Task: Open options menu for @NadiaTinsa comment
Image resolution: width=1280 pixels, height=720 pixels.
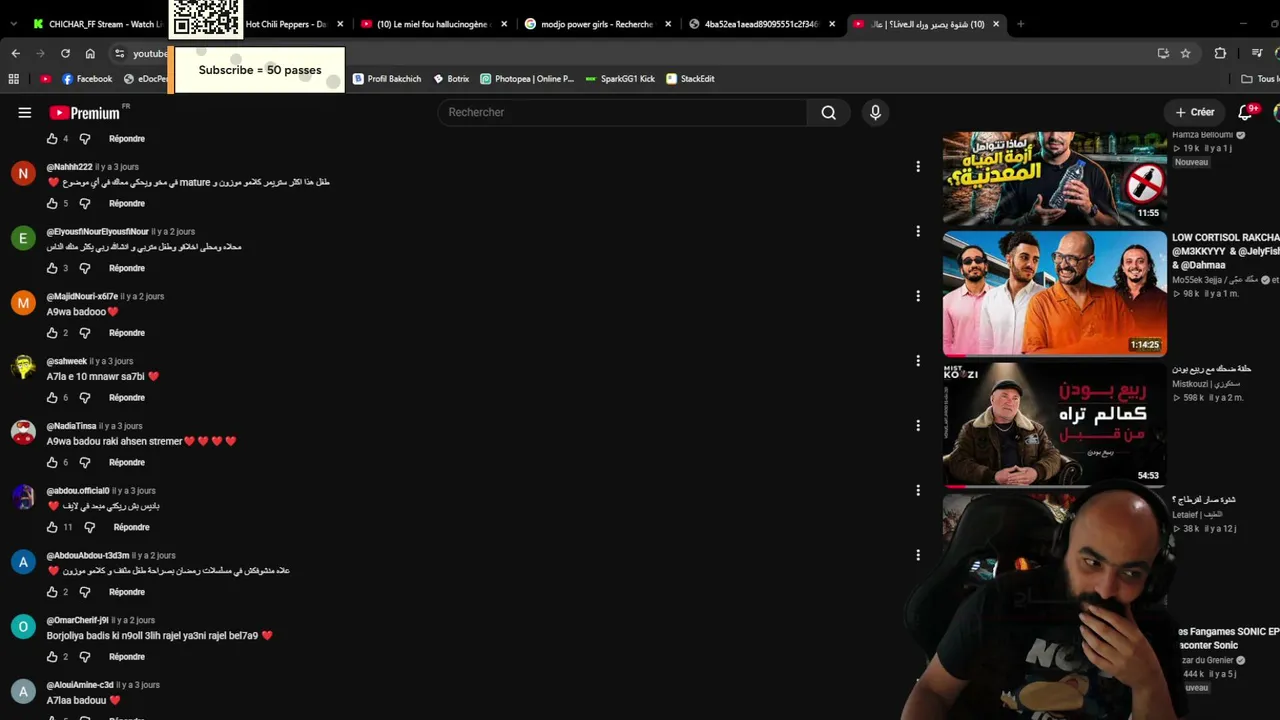Action: point(918,426)
